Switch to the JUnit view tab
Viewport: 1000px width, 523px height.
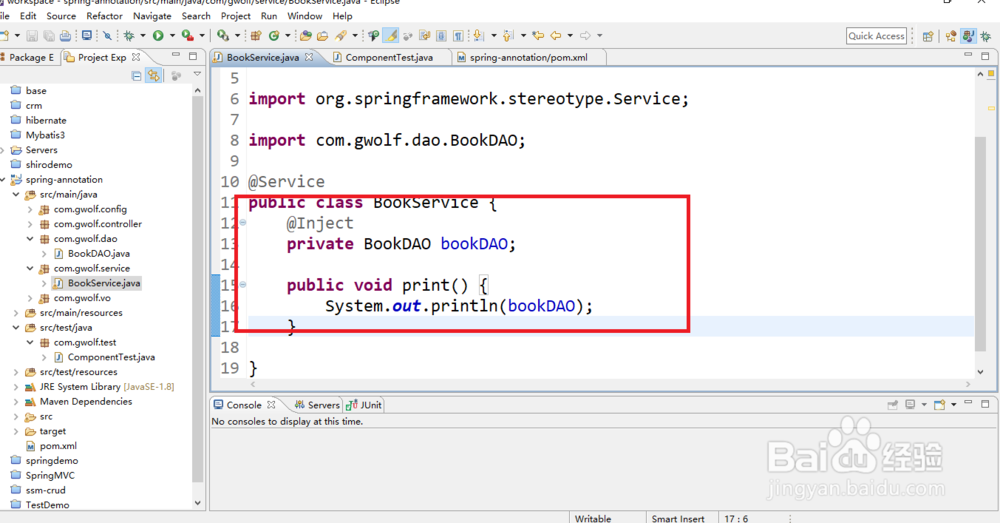tap(364, 405)
